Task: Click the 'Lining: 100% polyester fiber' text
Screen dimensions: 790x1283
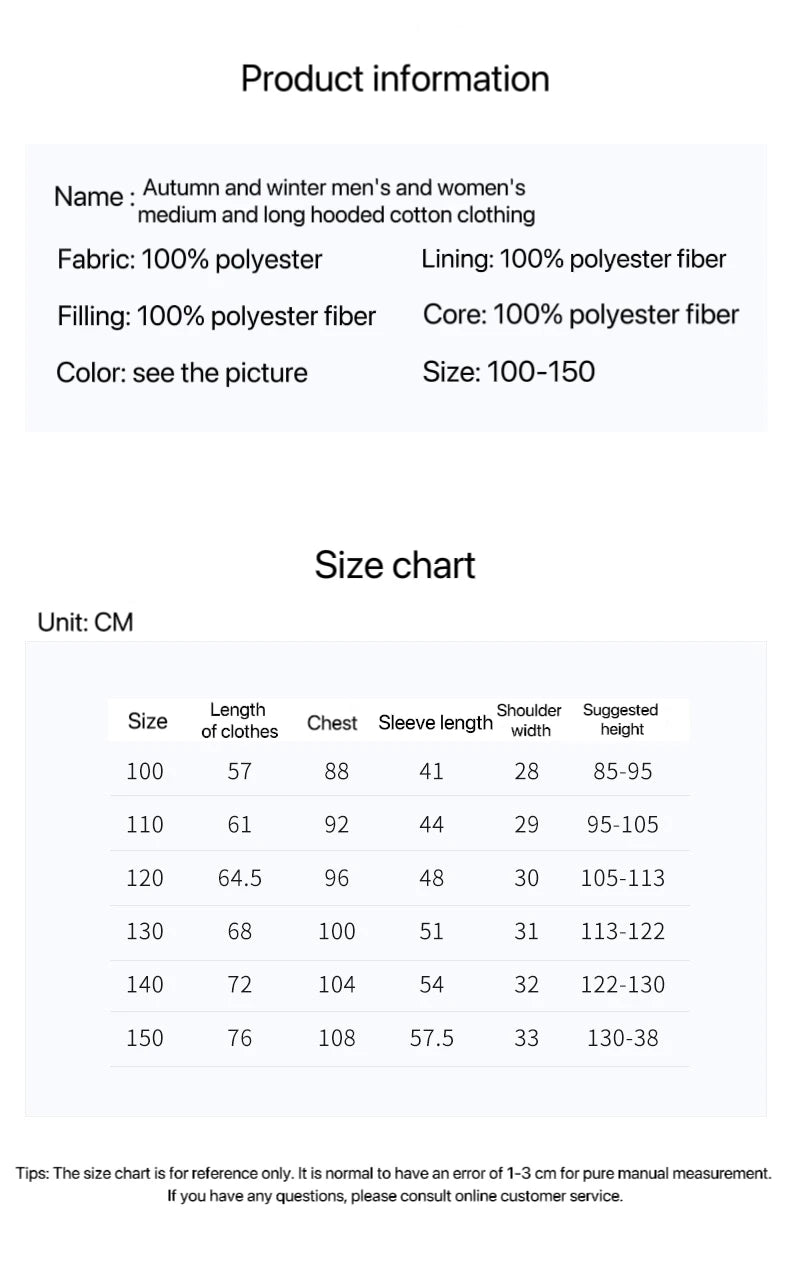Action: tap(573, 259)
